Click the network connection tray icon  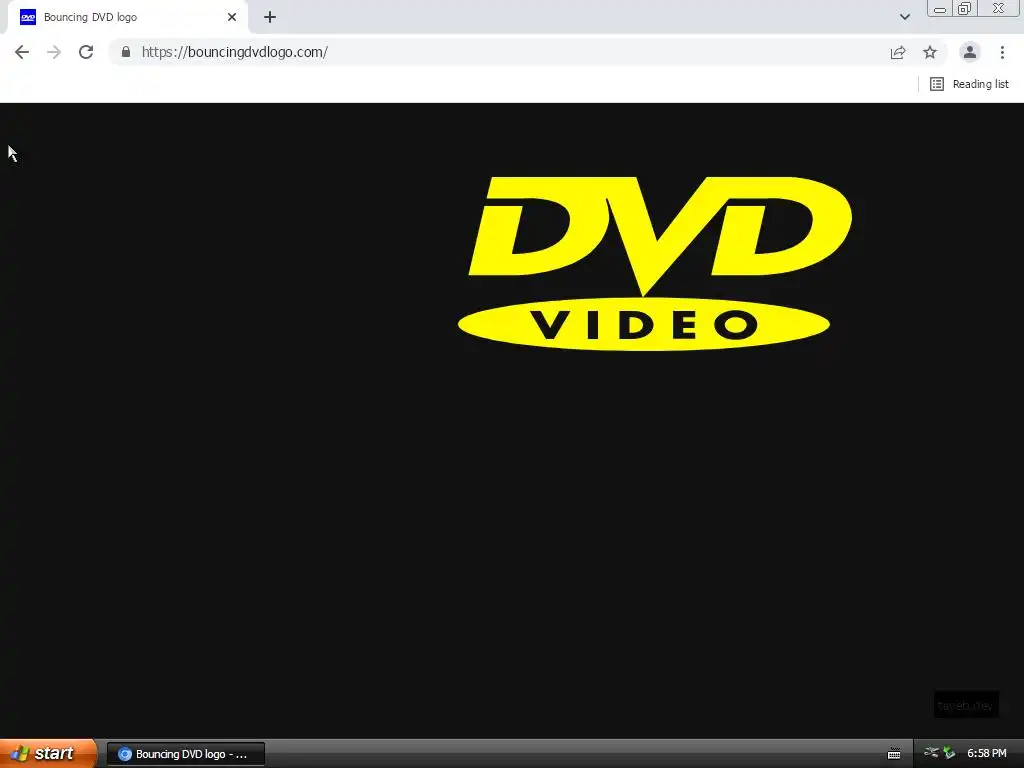[x=931, y=753]
